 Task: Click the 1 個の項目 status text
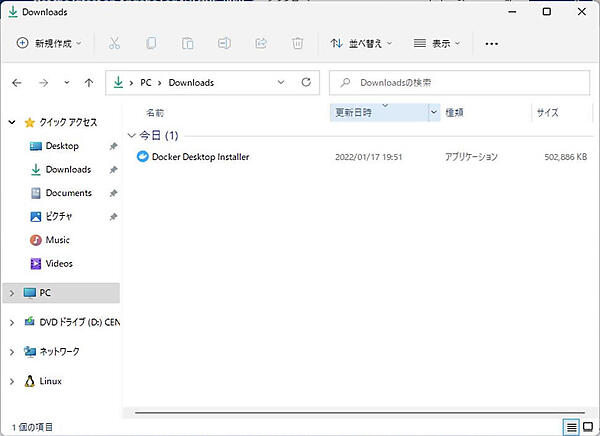(x=32, y=427)
